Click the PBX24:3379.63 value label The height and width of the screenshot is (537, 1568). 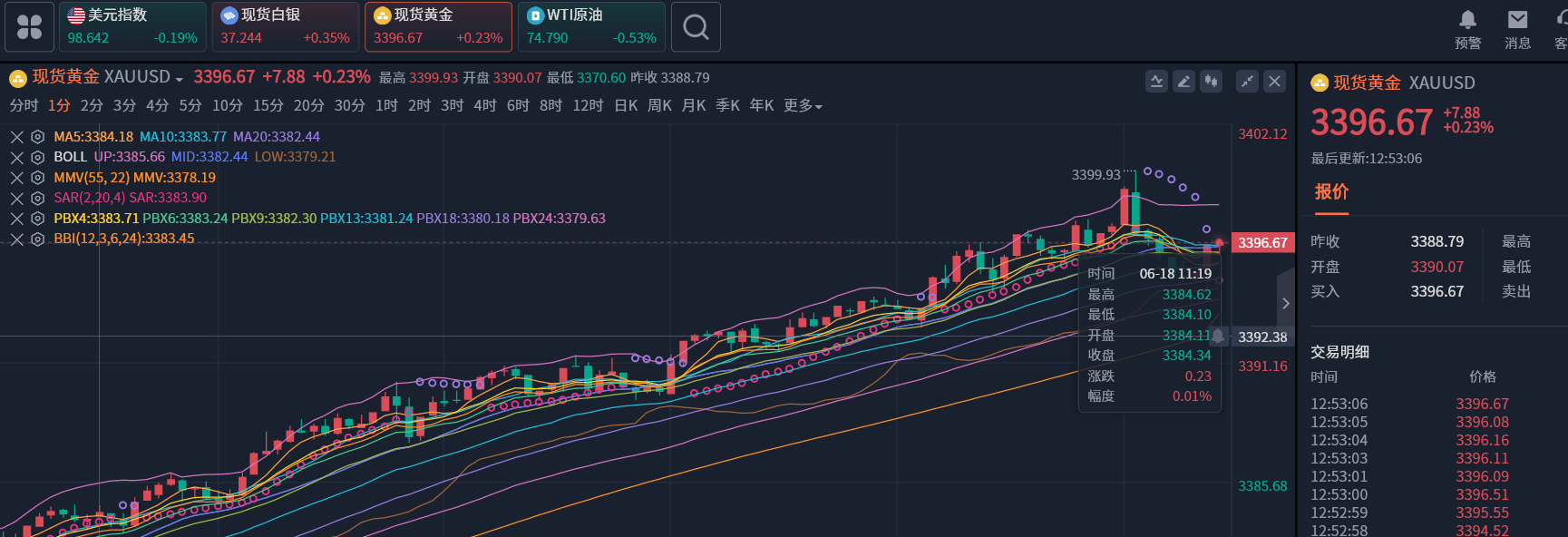(x=559, y=219)
